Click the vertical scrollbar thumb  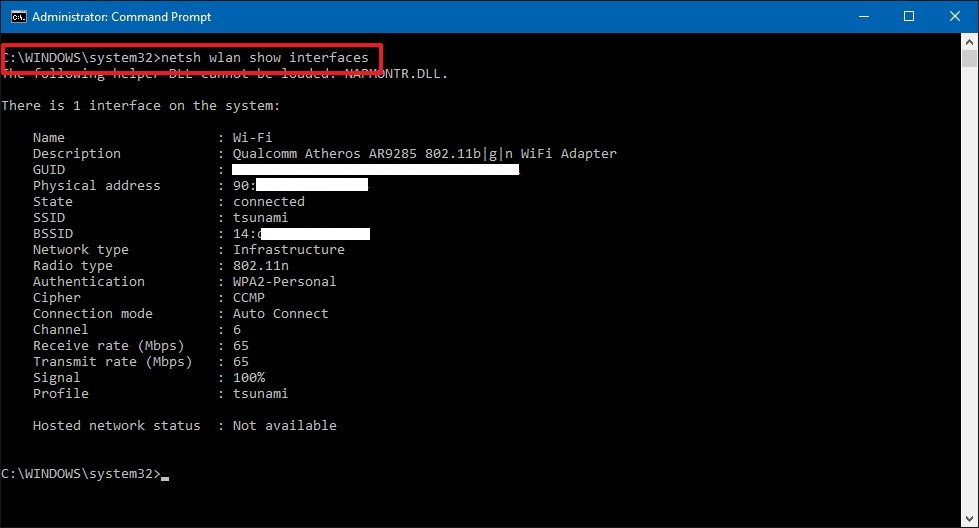(x=969, y=58)
